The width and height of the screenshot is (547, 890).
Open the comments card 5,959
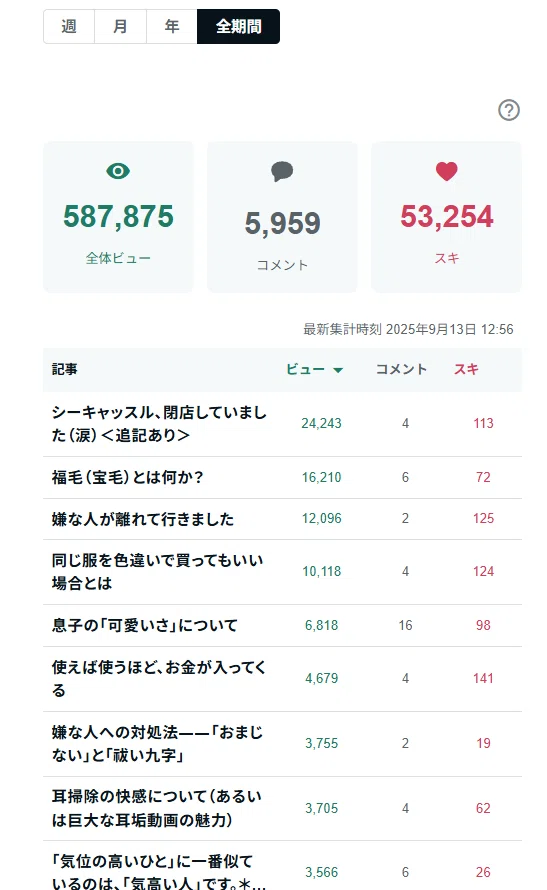(282, 217)
